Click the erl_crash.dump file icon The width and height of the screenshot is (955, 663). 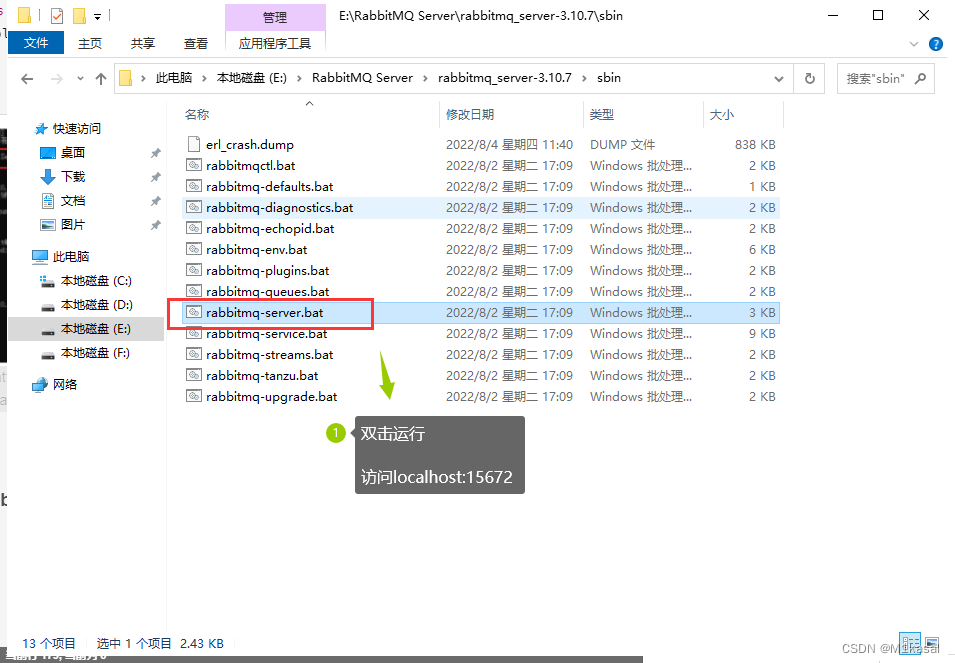[x=194, y=144]
